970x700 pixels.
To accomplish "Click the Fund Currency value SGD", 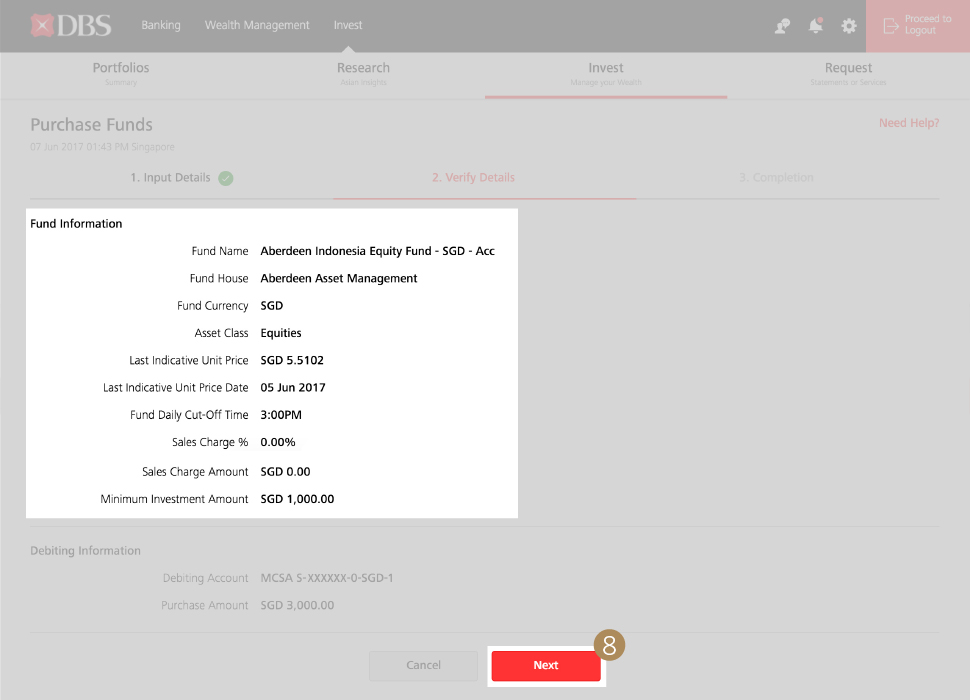I will pyautogui.click(x=272, y=305).
